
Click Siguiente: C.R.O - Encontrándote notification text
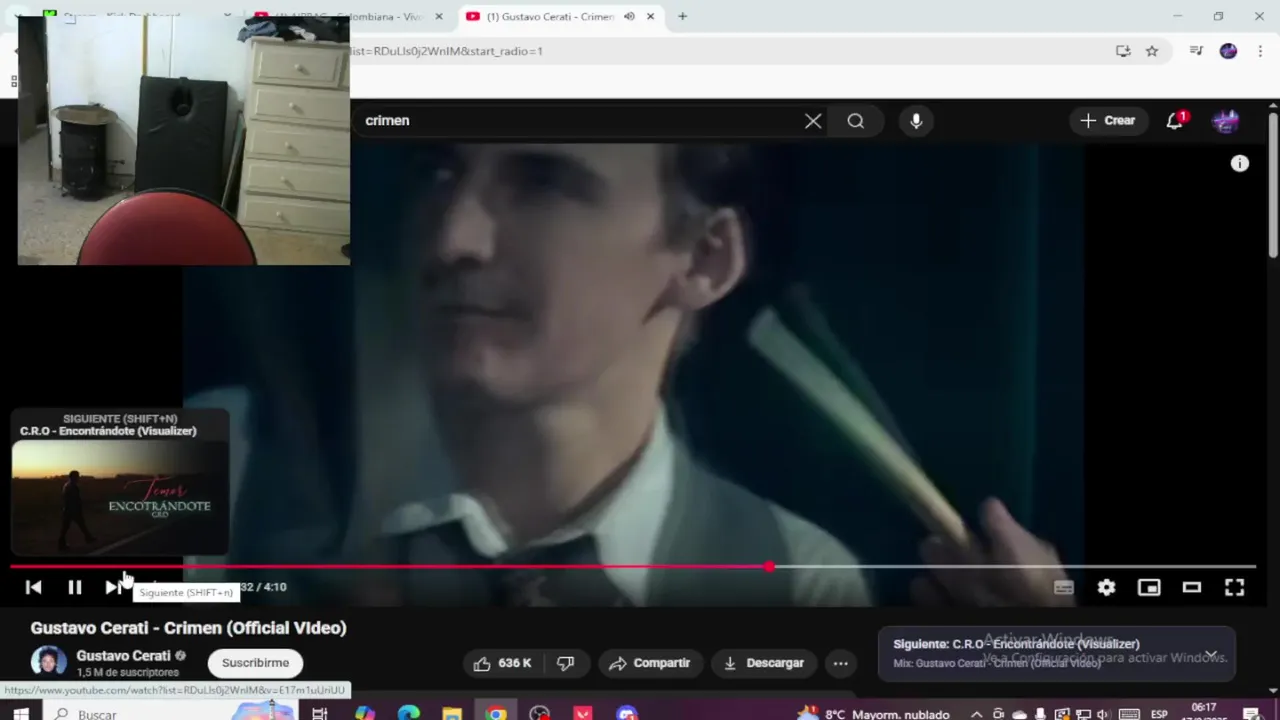point(1016,644)
